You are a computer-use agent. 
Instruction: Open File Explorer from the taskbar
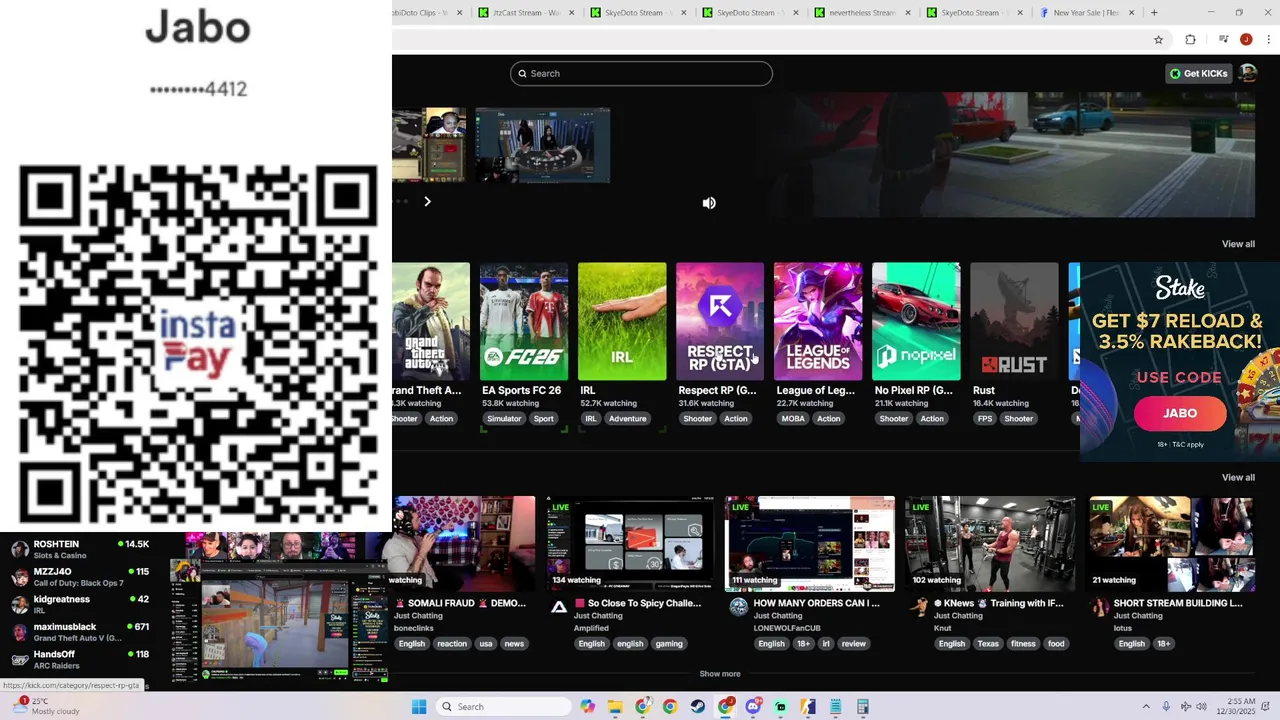(x=615, y=707)
